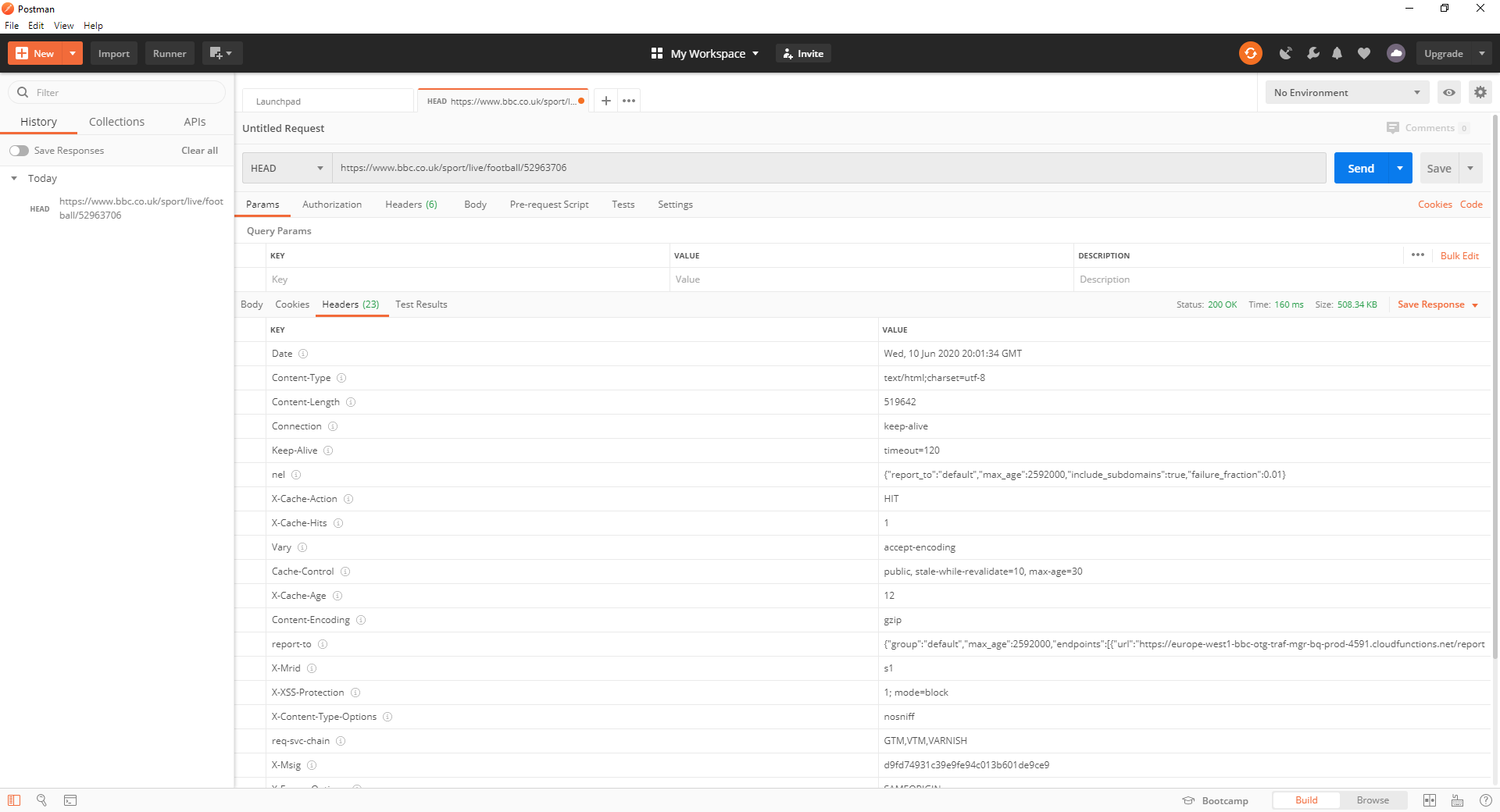Open Comments for the request
1500x812 pixels.
point(1428,128)
